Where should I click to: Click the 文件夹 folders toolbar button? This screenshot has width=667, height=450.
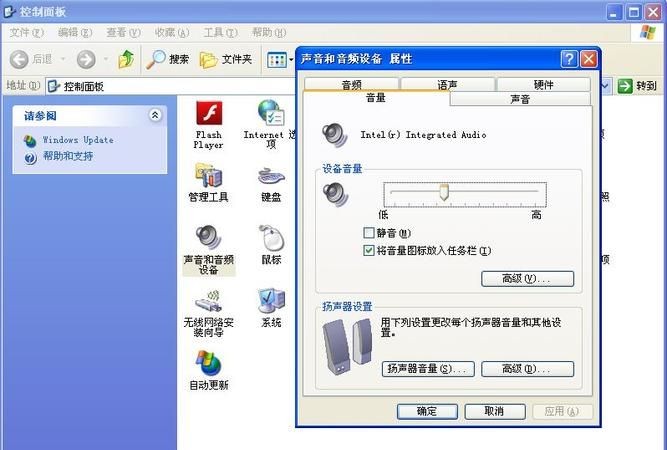coord(226,60)
